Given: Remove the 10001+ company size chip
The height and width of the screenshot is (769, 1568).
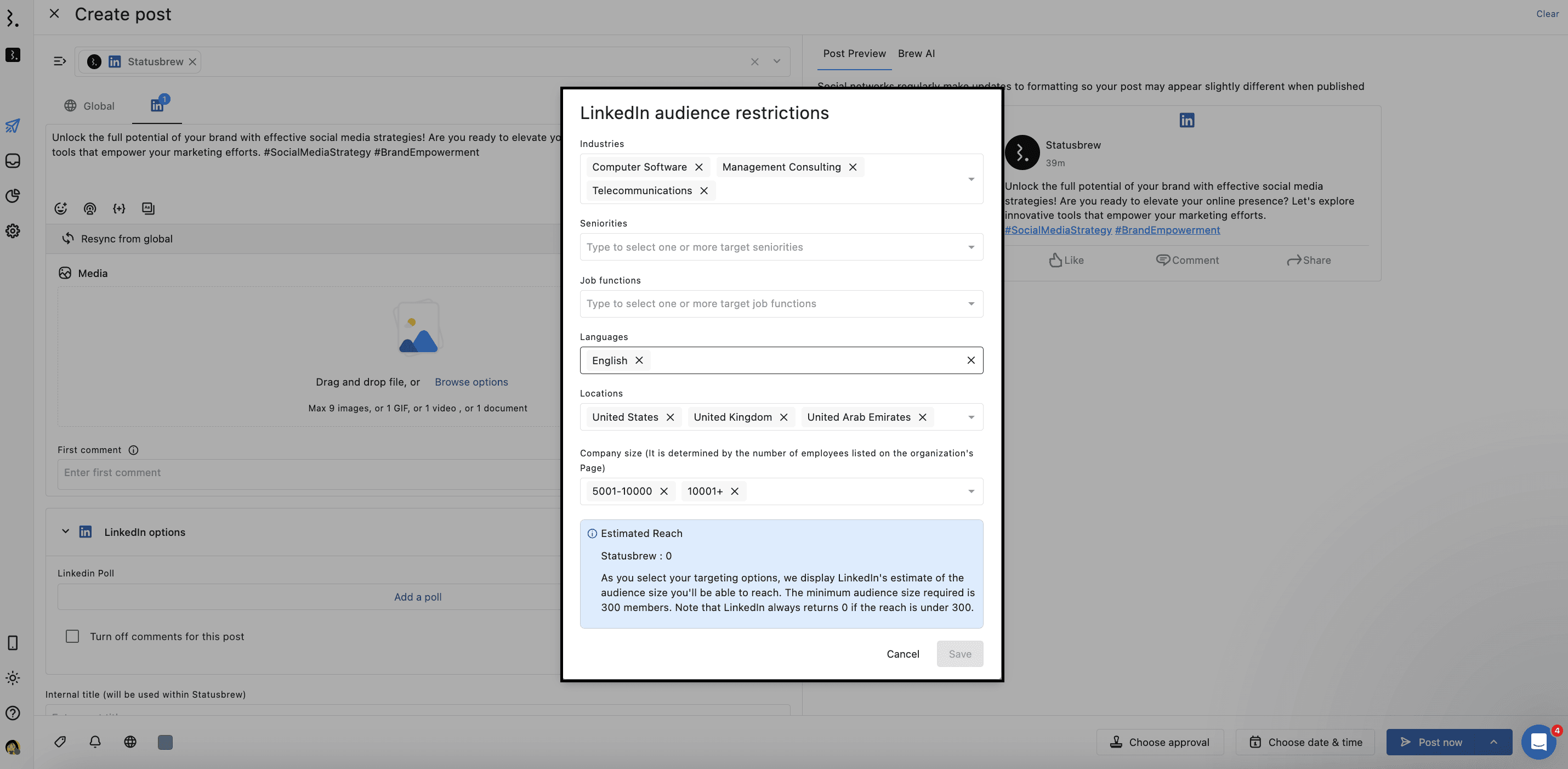Looking at the screenshot, I should coord(735,491).
